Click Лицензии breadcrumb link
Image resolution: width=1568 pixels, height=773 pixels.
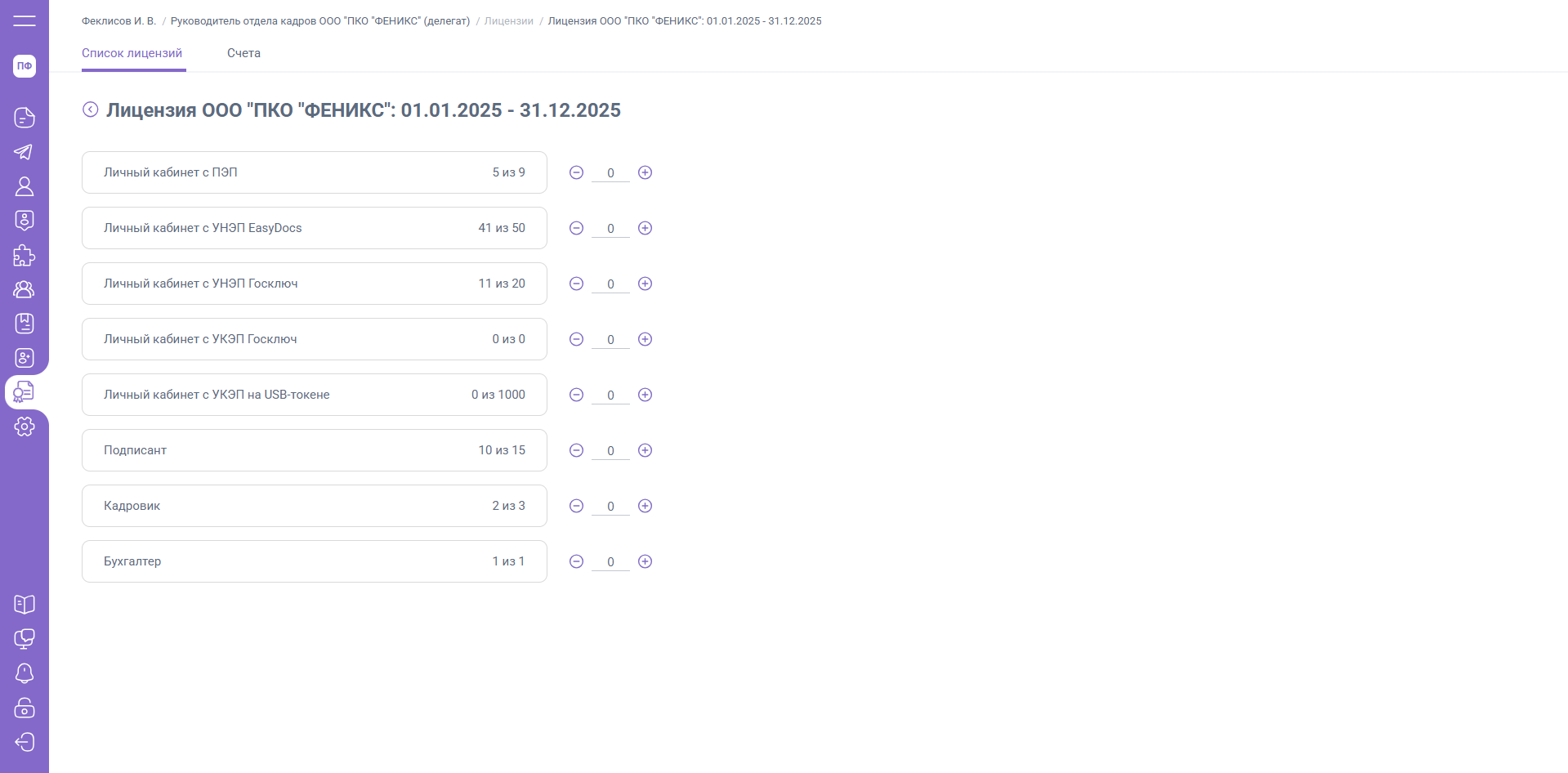coord(508,21)
